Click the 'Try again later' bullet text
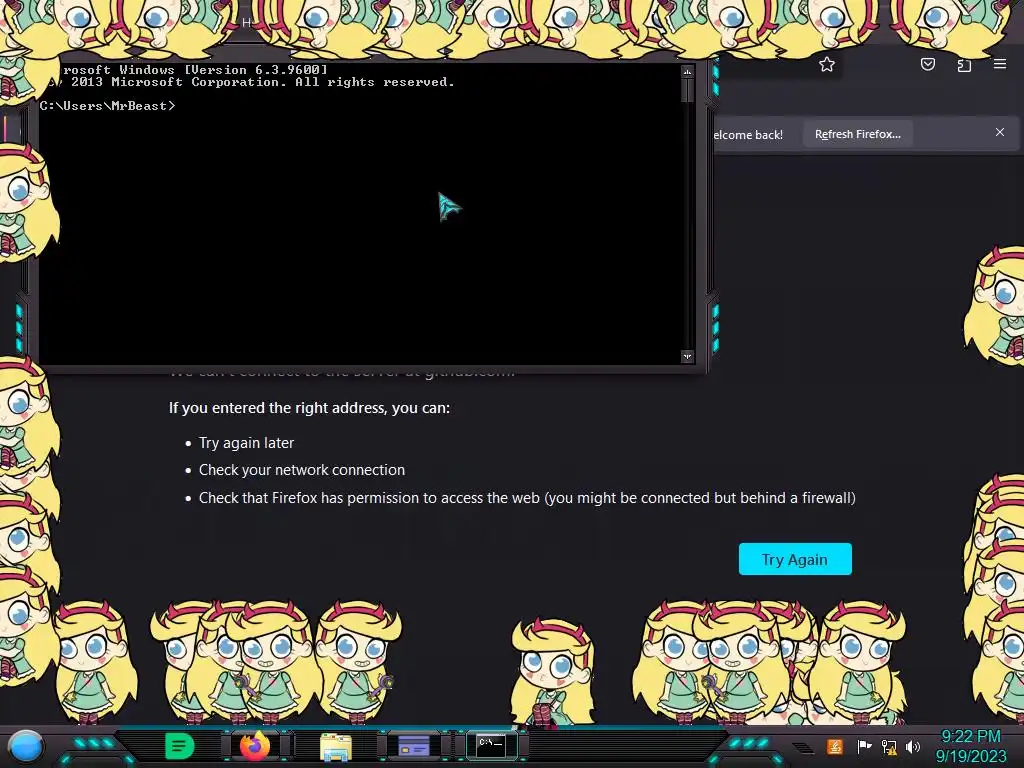1024x768 pixels. point(246,443)
